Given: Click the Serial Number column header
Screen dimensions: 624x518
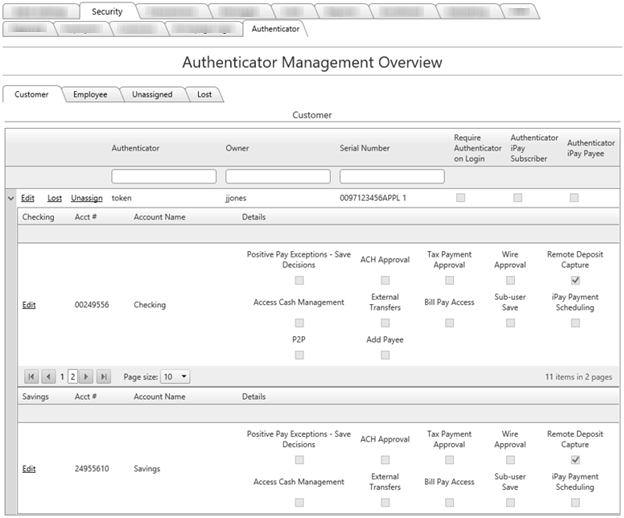Looking at the screenshot, I should (x=365, y=148).
